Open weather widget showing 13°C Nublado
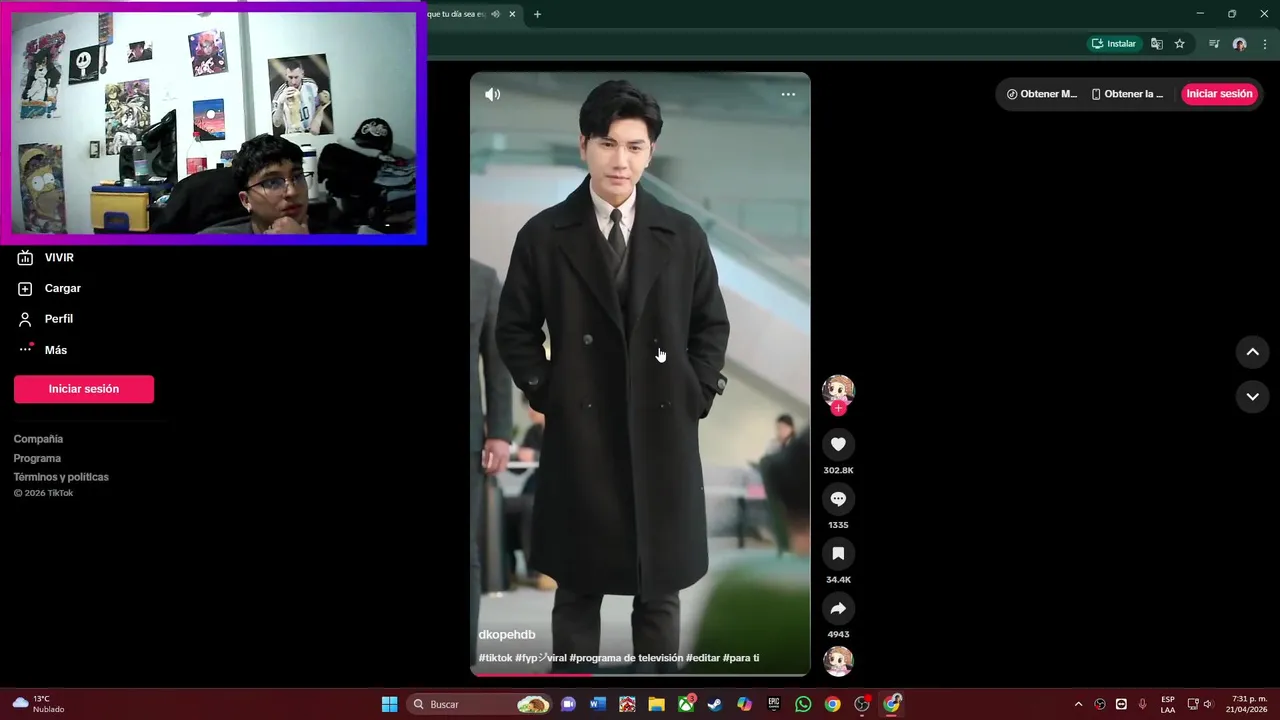The width and height of the screenshot is (1280, 720). coord(38,704)
